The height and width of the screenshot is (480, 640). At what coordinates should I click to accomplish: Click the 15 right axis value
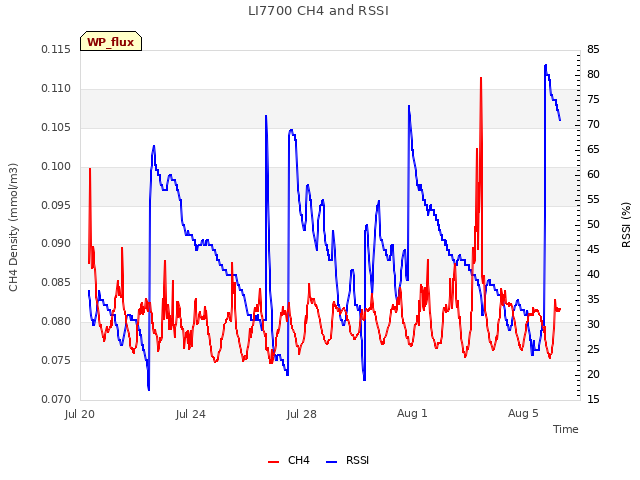pyautogui.click(x=593, y=399)
